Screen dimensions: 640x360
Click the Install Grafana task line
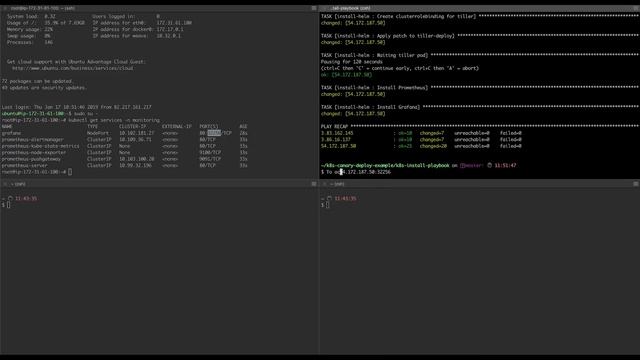pyautogui.click(x=370, y=107)
